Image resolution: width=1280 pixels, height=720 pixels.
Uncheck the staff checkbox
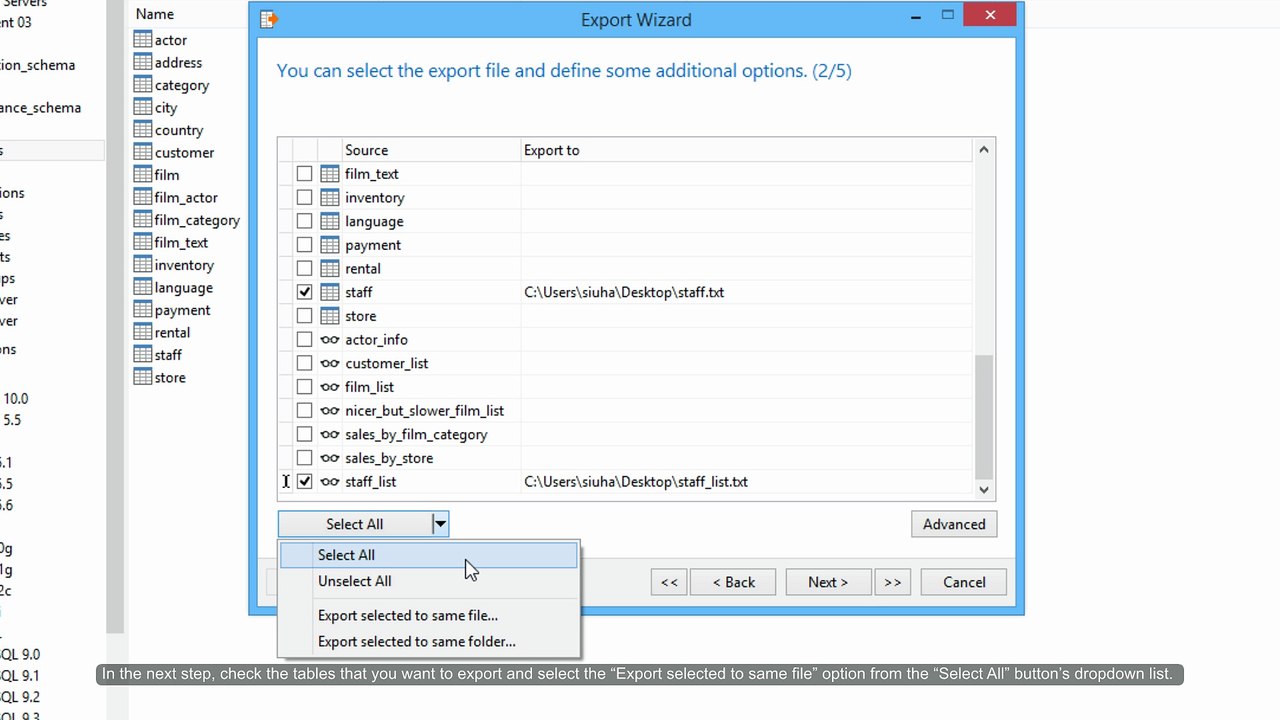pos(305,292)
